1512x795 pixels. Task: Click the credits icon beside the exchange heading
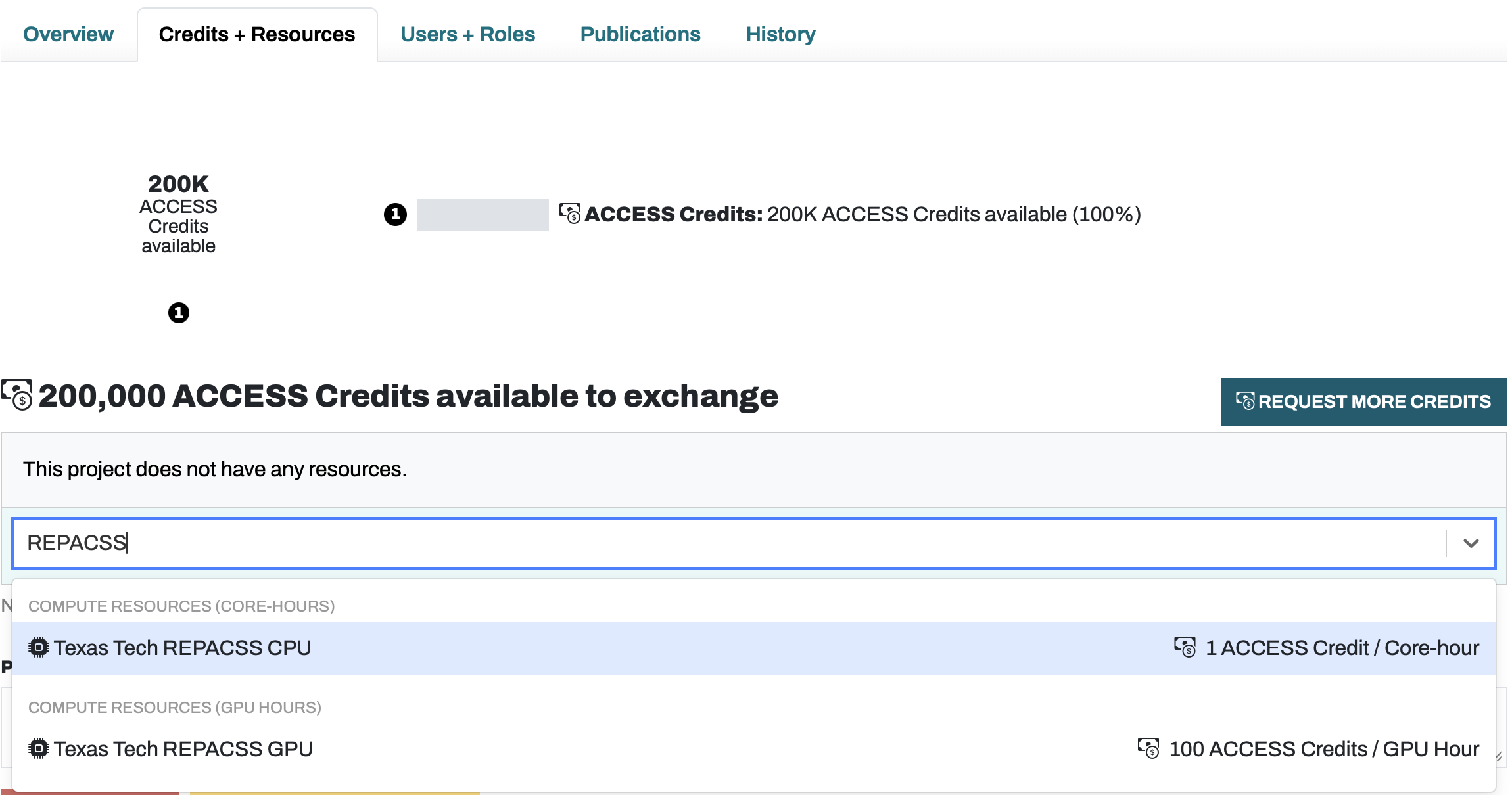(x=17, y=395)
